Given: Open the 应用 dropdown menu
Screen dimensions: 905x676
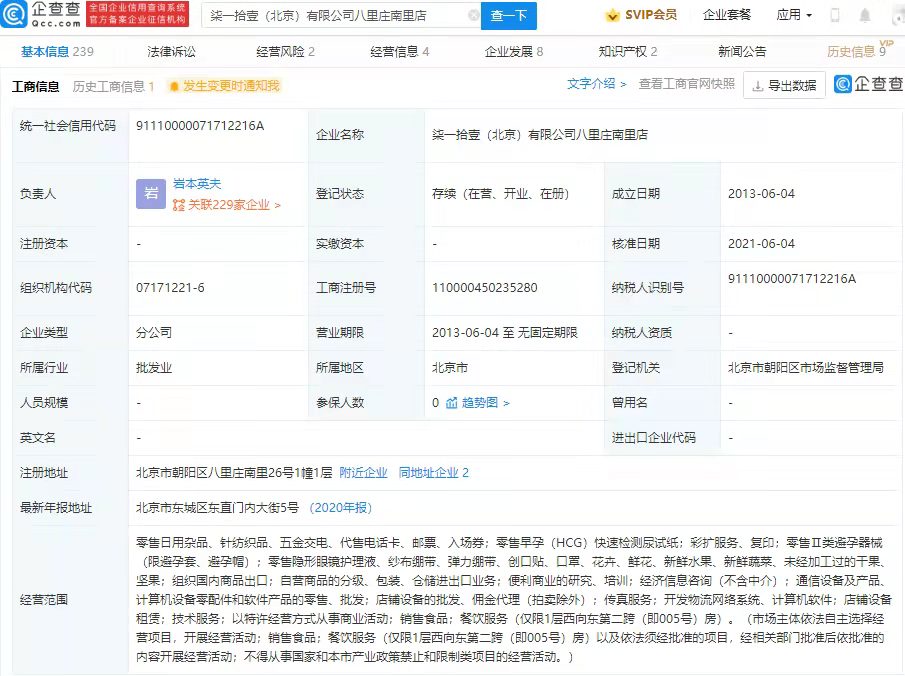Looking at the screenshot, I should [x=794, y=15].
